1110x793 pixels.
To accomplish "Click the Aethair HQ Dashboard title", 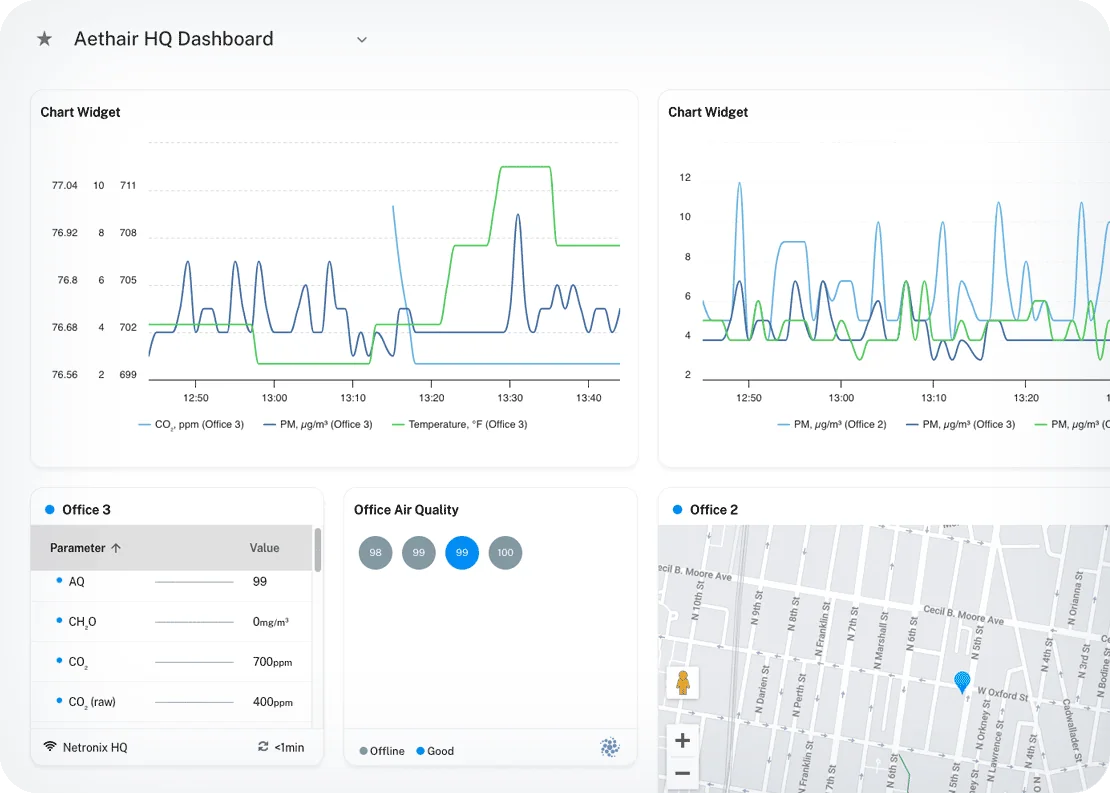I will (173, 39).
